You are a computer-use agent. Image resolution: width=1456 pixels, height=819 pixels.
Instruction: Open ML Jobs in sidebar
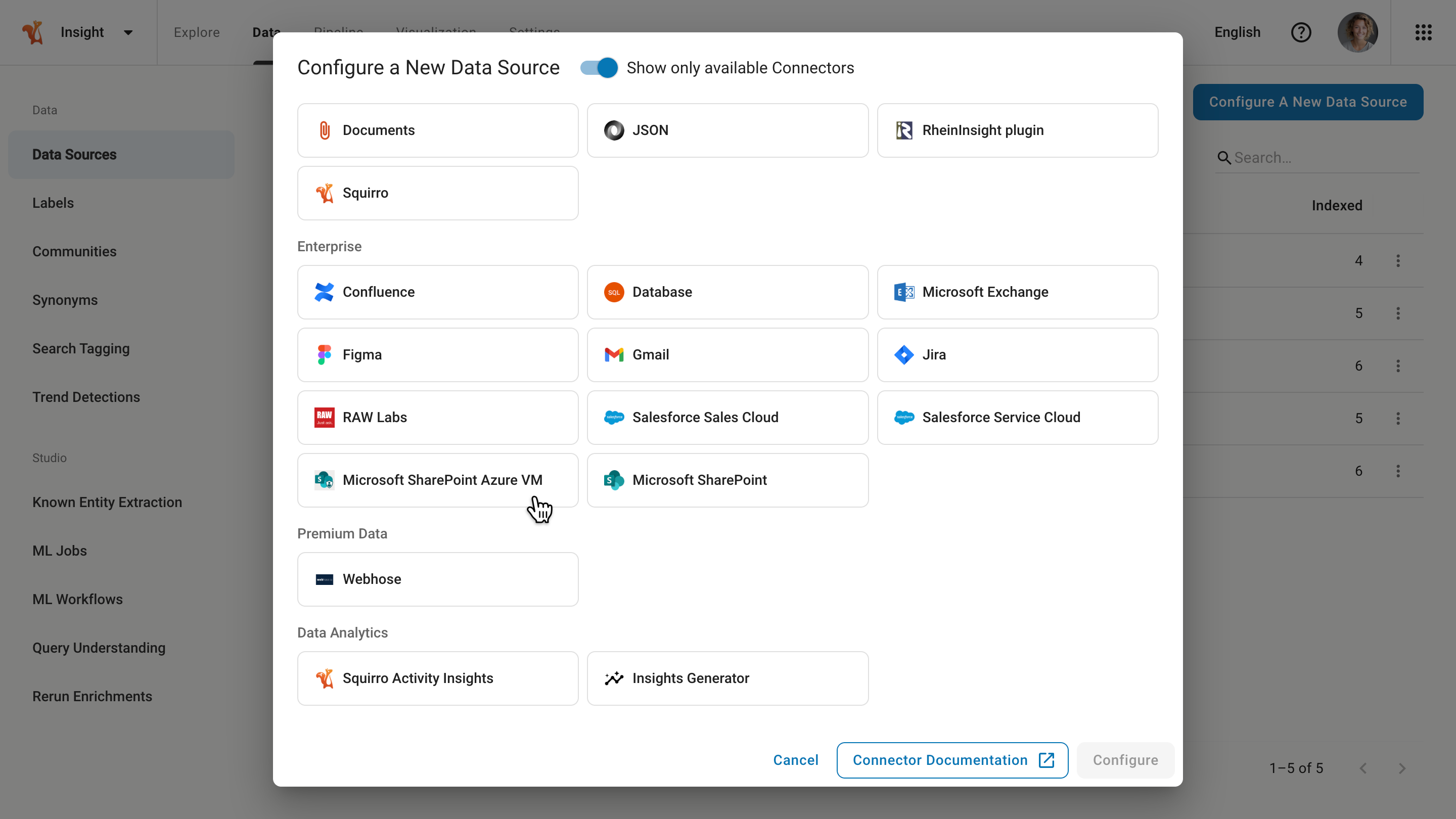[x=59, y=551]
